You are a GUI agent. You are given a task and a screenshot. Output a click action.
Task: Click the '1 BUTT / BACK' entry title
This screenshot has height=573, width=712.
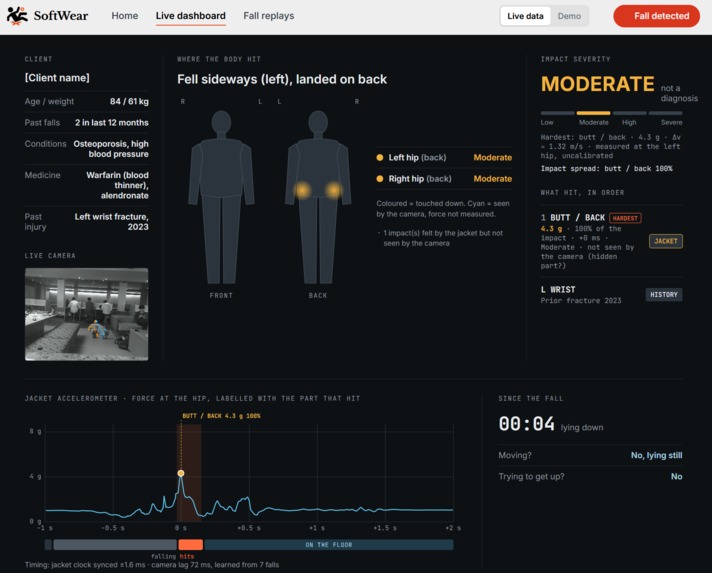[x=573, y=218]
